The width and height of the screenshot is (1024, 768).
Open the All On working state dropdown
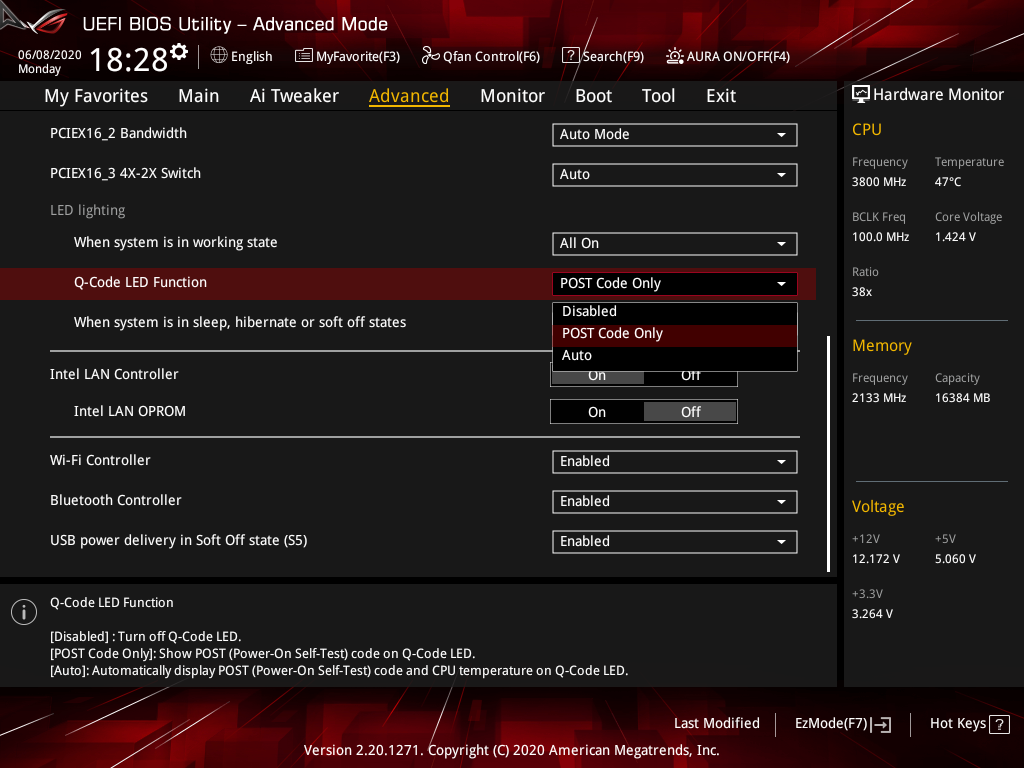pyautogui.click(x=675, y=244)
